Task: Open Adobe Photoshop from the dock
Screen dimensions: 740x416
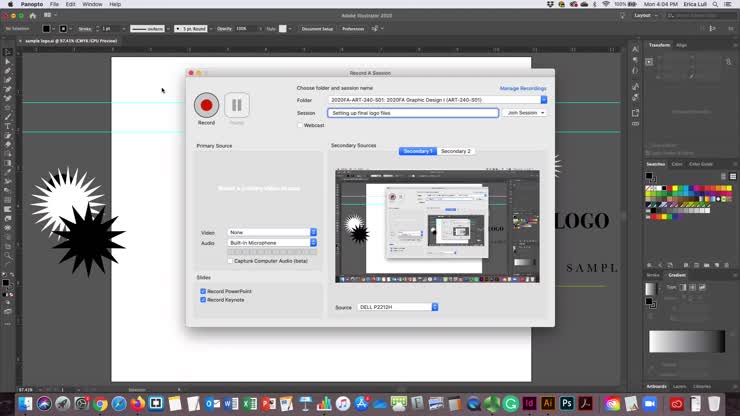Action: point(567,404)
